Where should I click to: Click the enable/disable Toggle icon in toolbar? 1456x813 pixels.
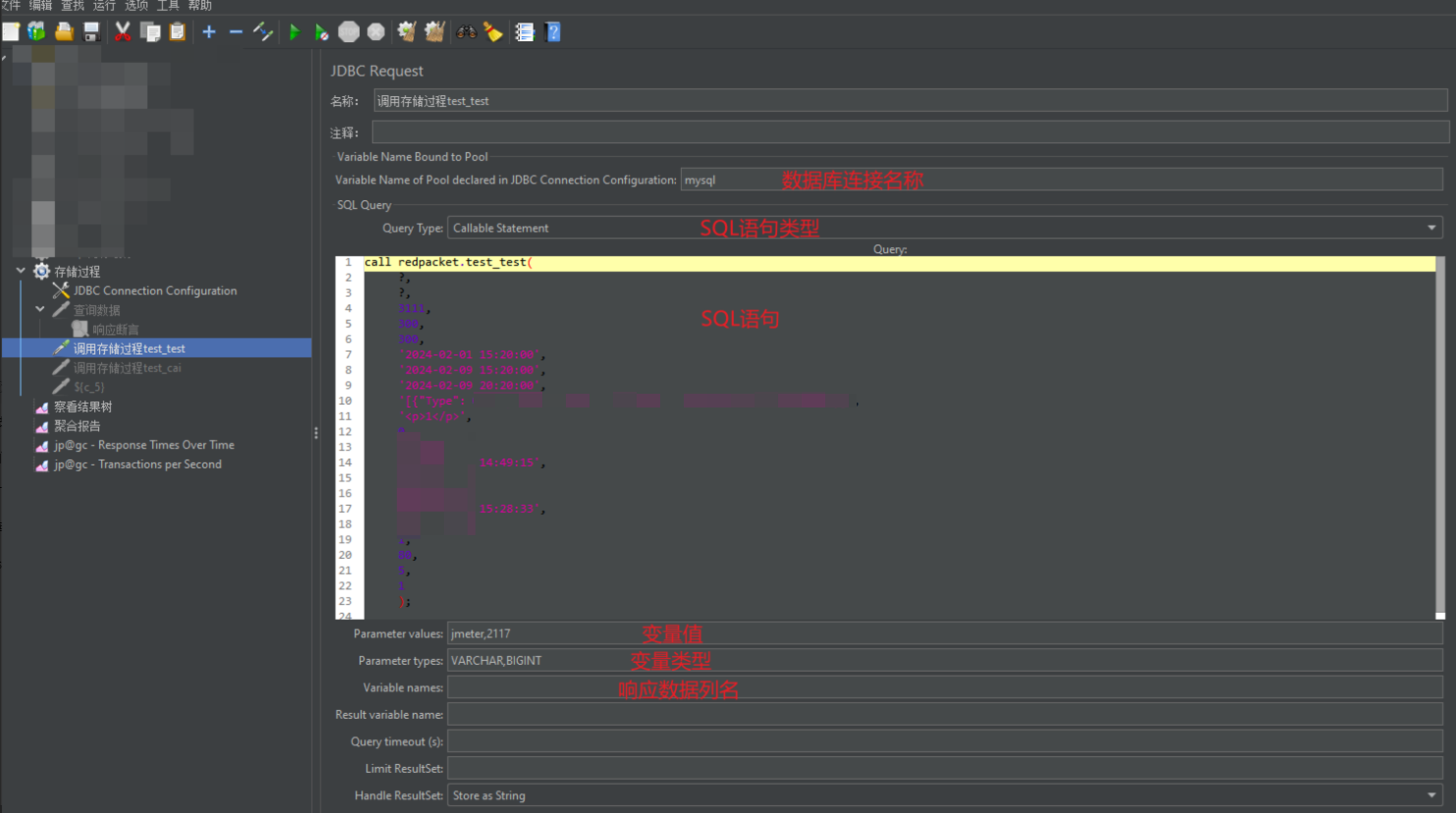[x=262, y=32]
